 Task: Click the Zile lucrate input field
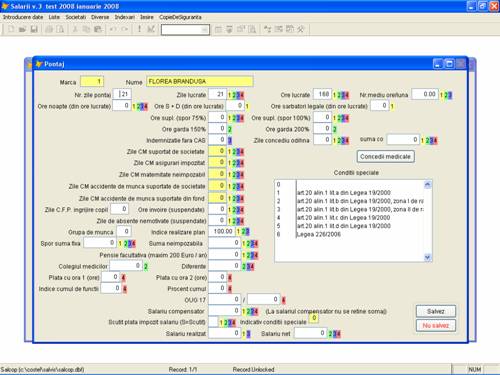point(217,94)
